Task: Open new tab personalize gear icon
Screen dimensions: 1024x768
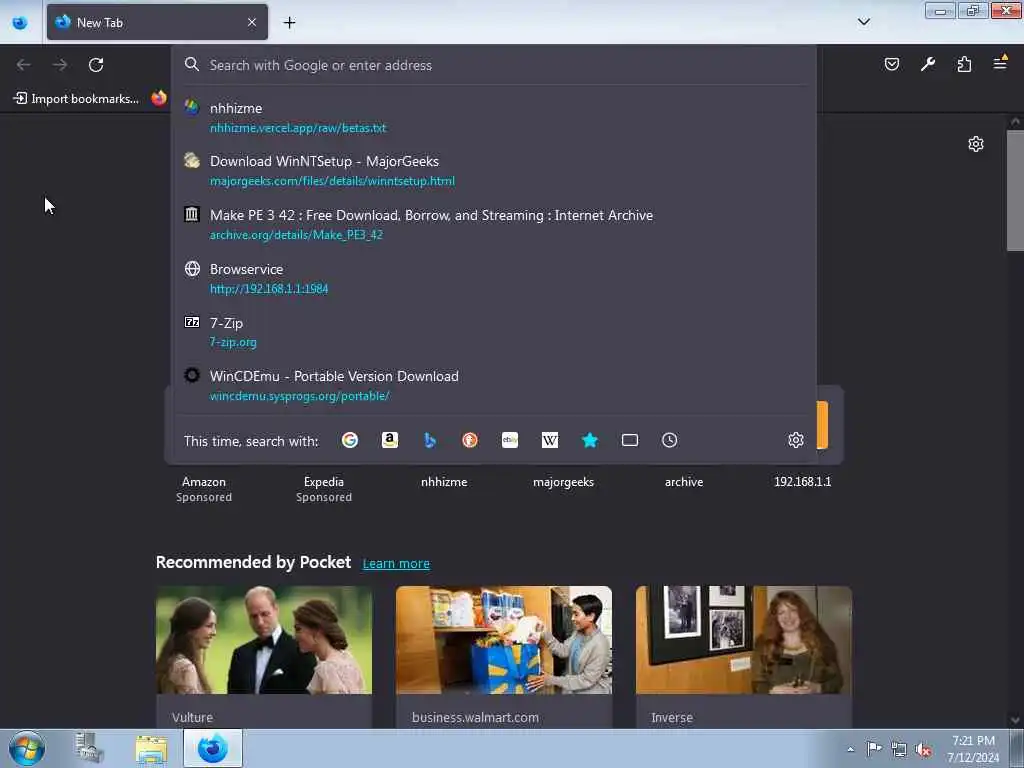Action: tap(976, 144)
